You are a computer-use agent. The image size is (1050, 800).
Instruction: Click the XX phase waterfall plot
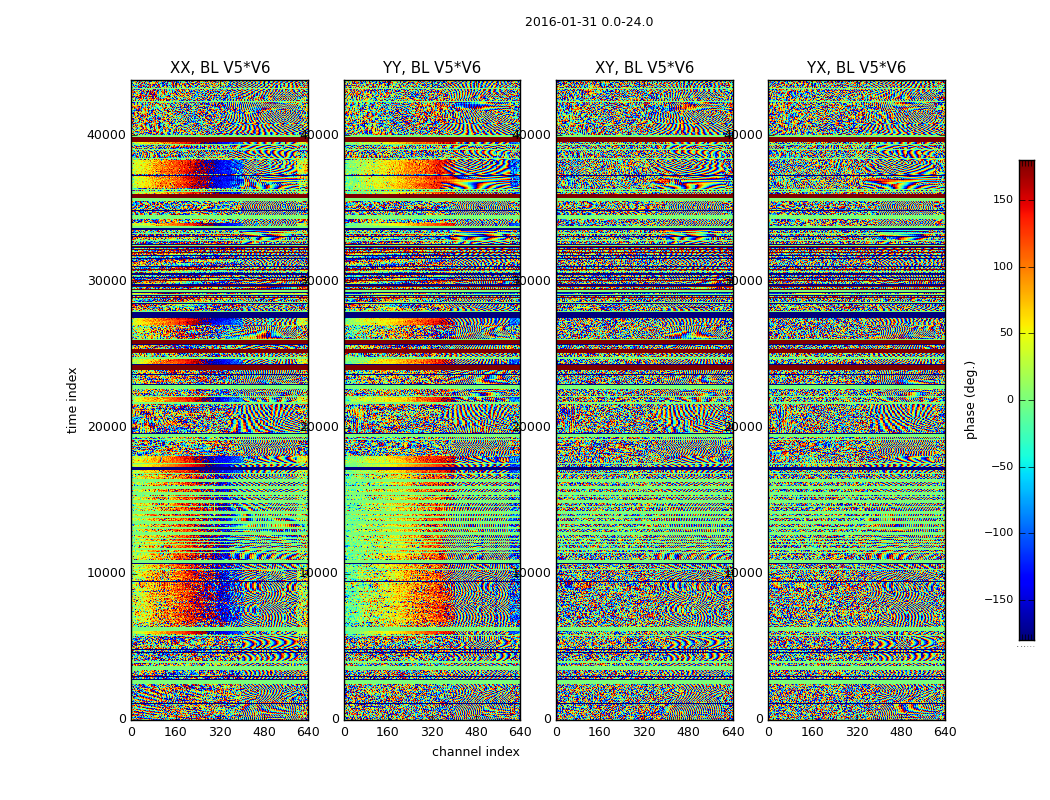[220, 400]
